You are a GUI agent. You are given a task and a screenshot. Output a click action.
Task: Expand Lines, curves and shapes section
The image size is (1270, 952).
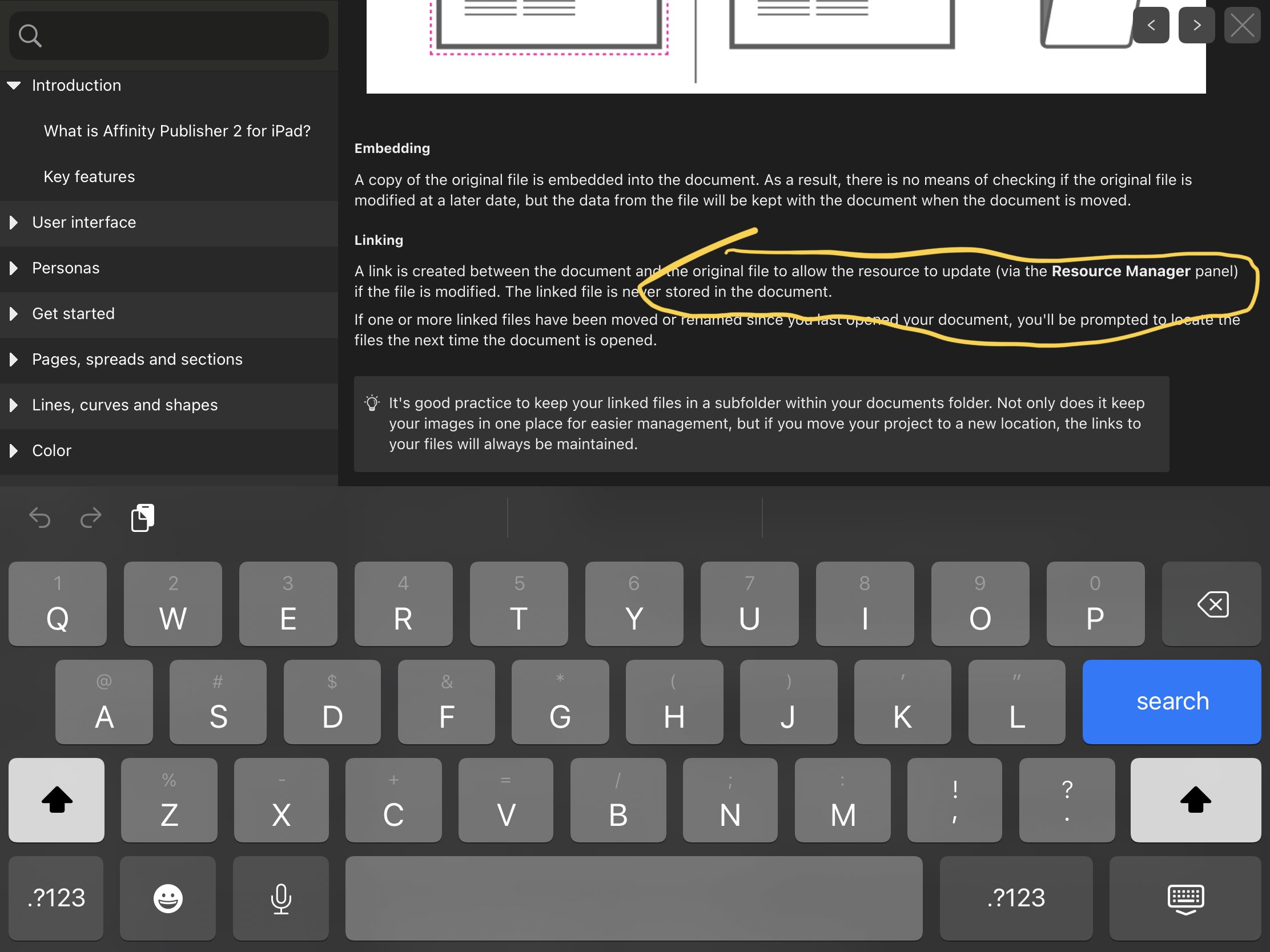tap(14, 405)
